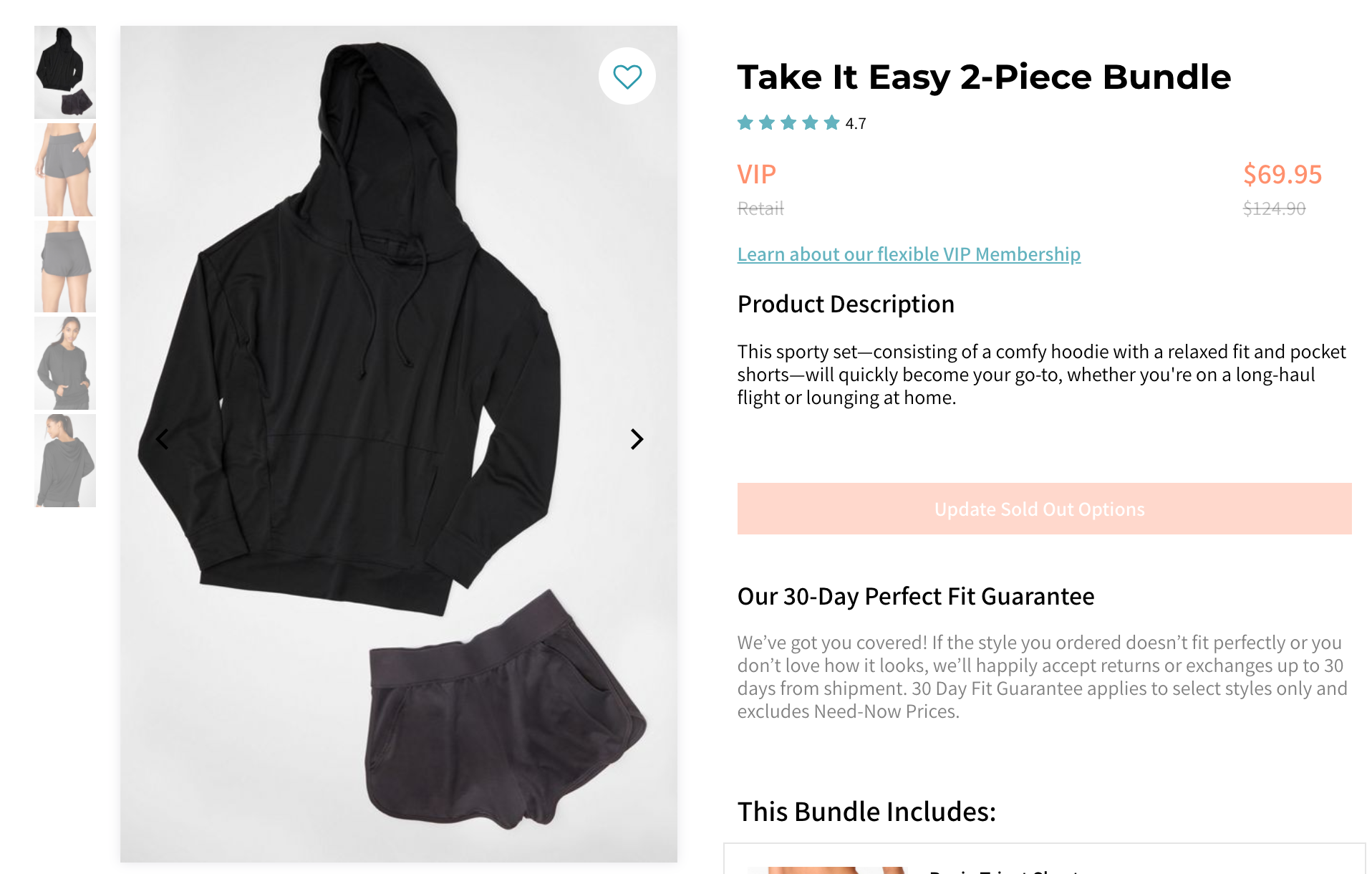Open the model wearing hoodie thumbnail
This screenshot has height=874, width=1372.
[64, 362]
